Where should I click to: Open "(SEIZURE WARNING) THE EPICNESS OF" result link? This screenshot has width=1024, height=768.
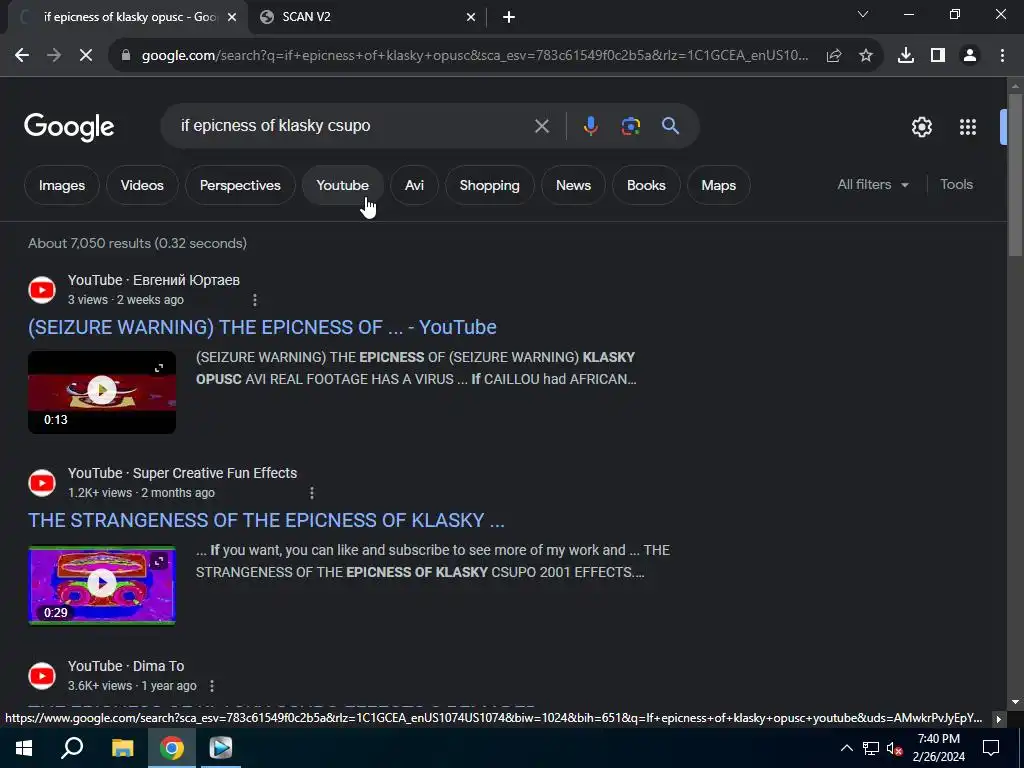tap(262, 327)
